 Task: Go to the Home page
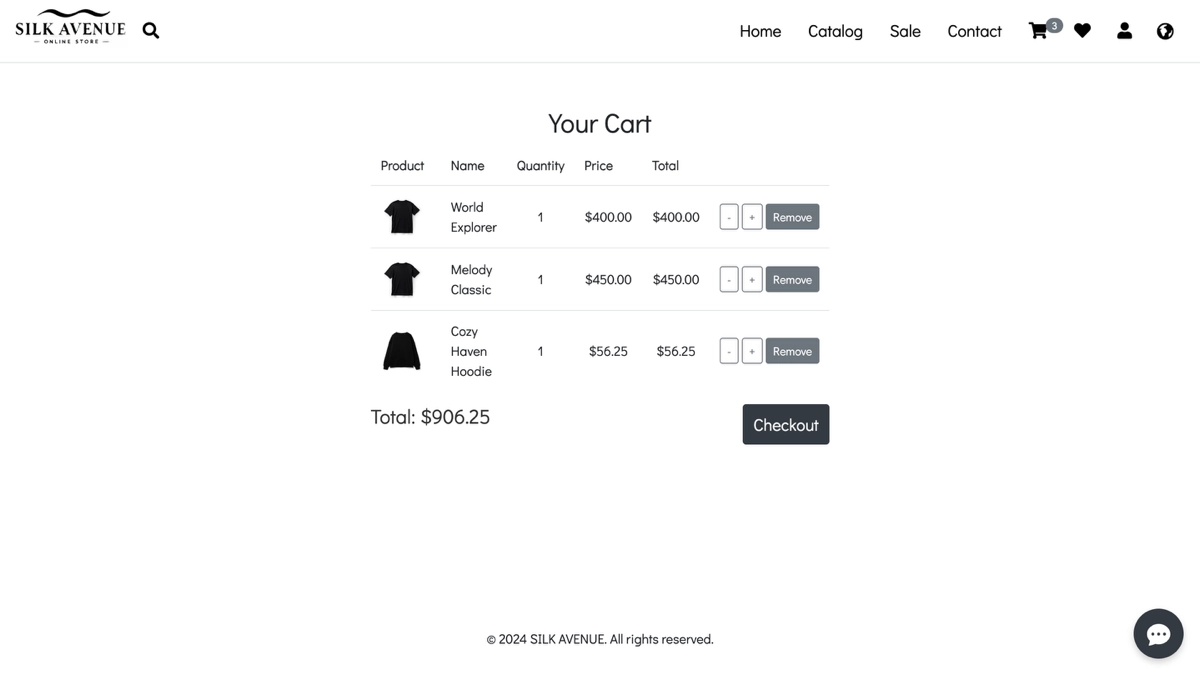pos(760,31)
